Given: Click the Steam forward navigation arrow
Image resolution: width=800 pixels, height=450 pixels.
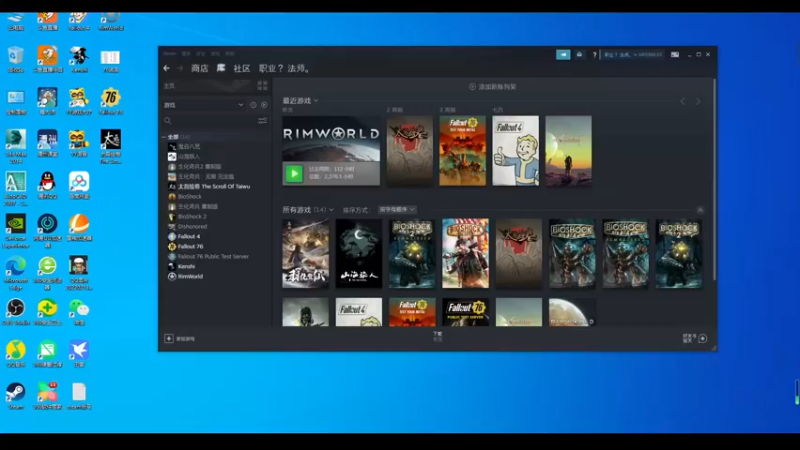Looking at the screenshot, I should [180, 68].
